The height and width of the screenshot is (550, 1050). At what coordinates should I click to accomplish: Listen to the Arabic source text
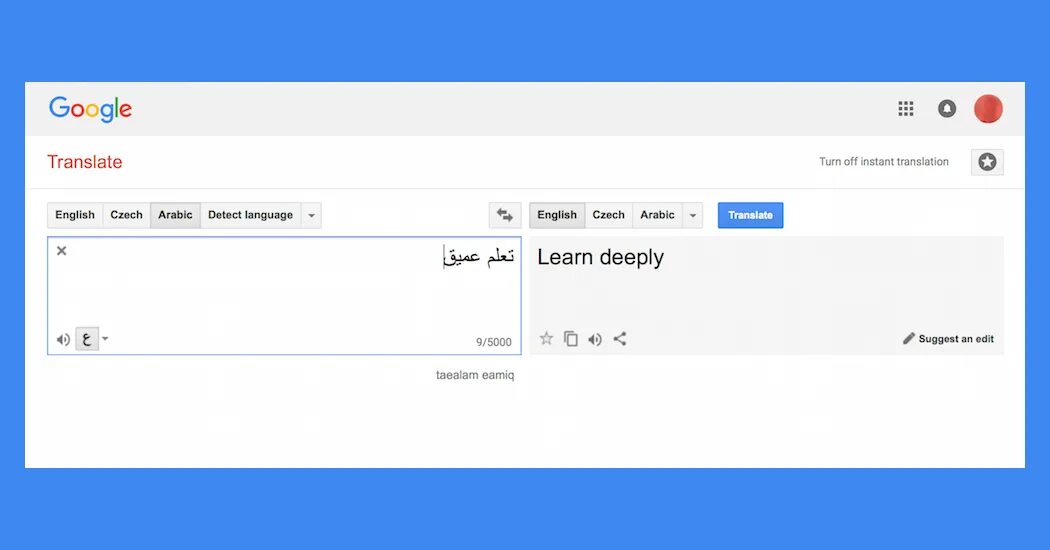click(x=63, y=339)
